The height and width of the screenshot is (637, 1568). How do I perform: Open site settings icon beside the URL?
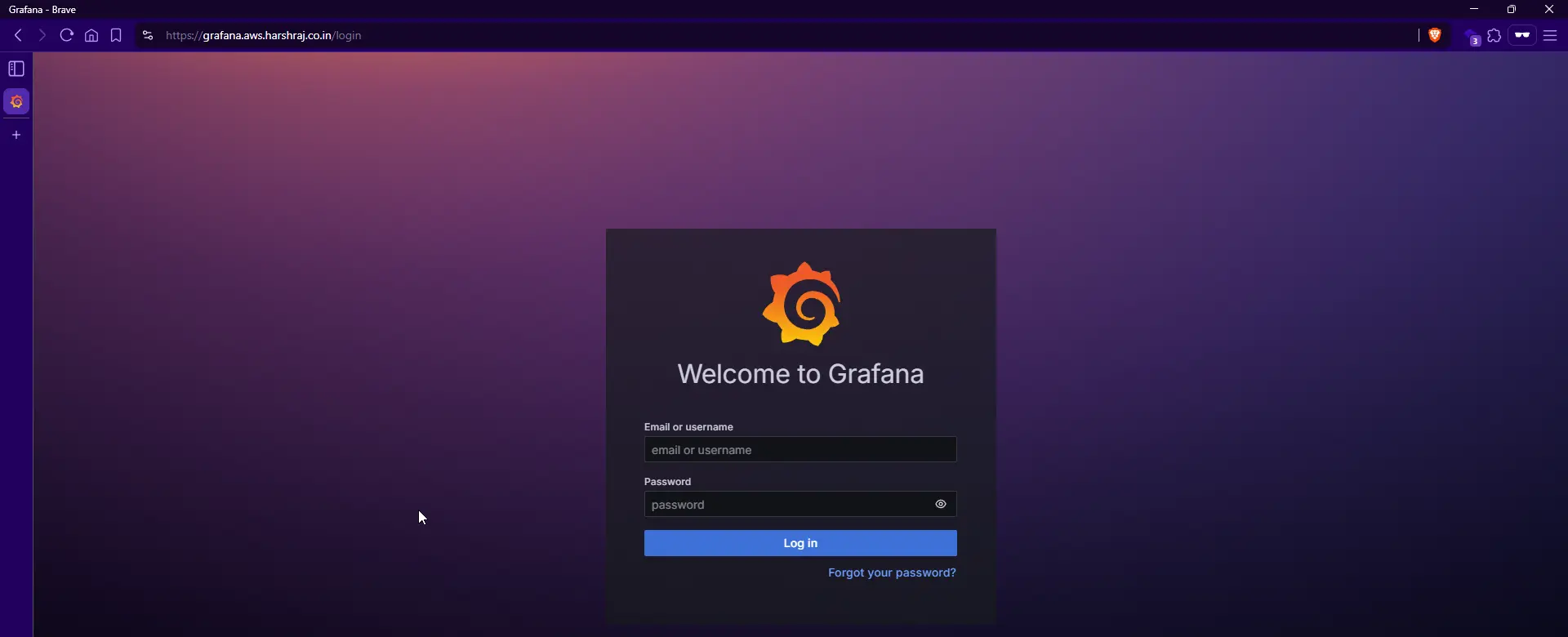point(147,36)
